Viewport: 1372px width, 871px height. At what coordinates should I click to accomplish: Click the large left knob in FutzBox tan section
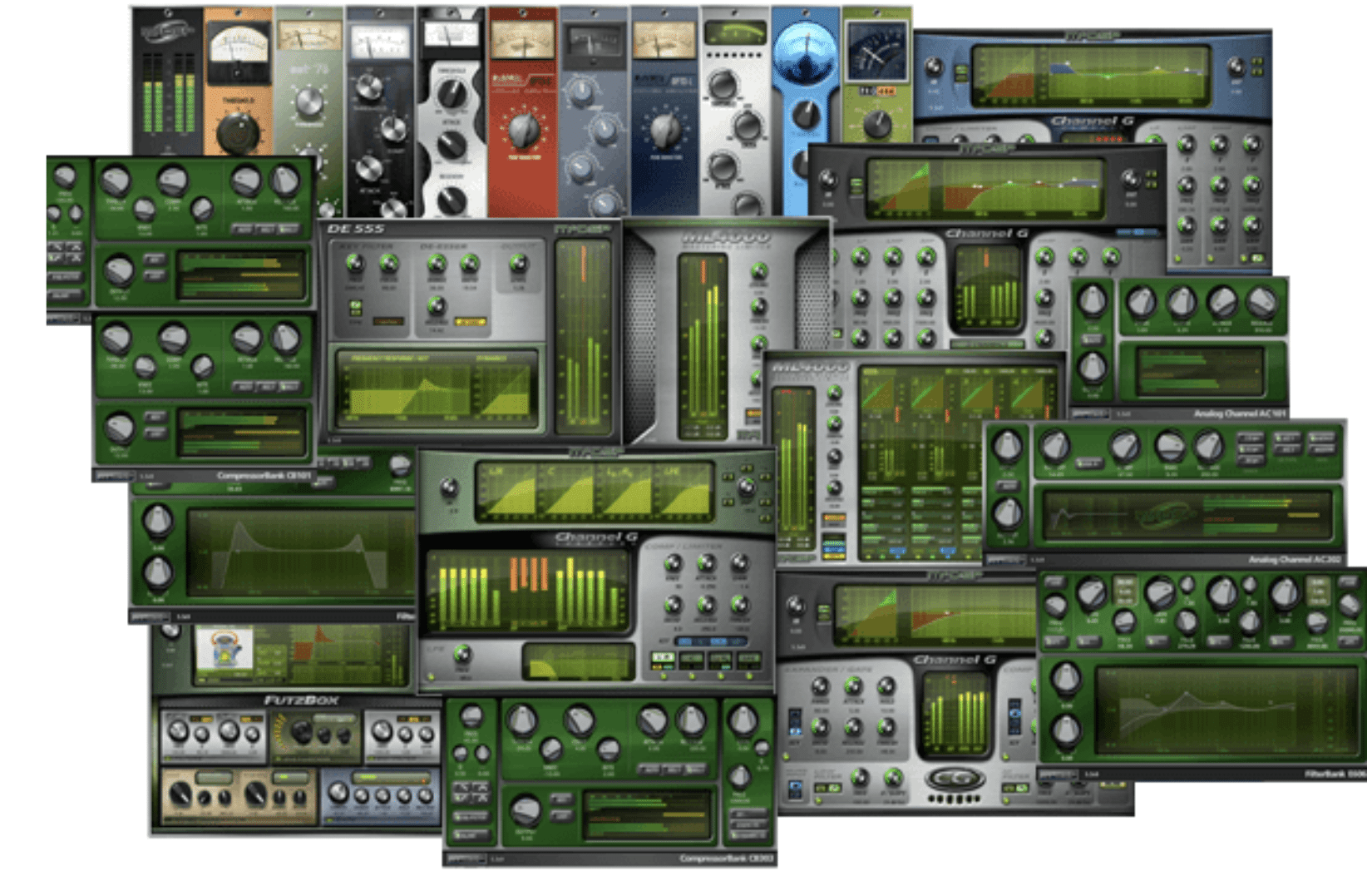180,794
